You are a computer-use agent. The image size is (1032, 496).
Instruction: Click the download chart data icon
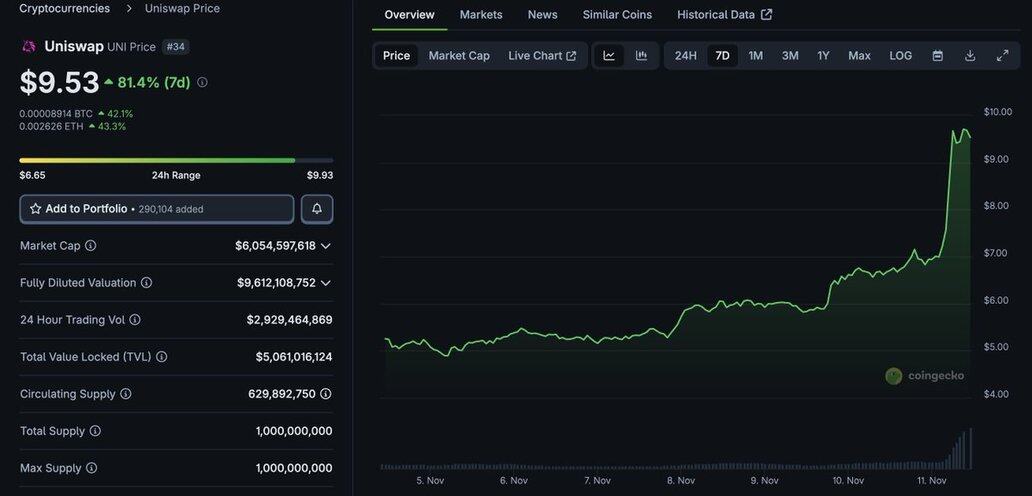[969, 56]
